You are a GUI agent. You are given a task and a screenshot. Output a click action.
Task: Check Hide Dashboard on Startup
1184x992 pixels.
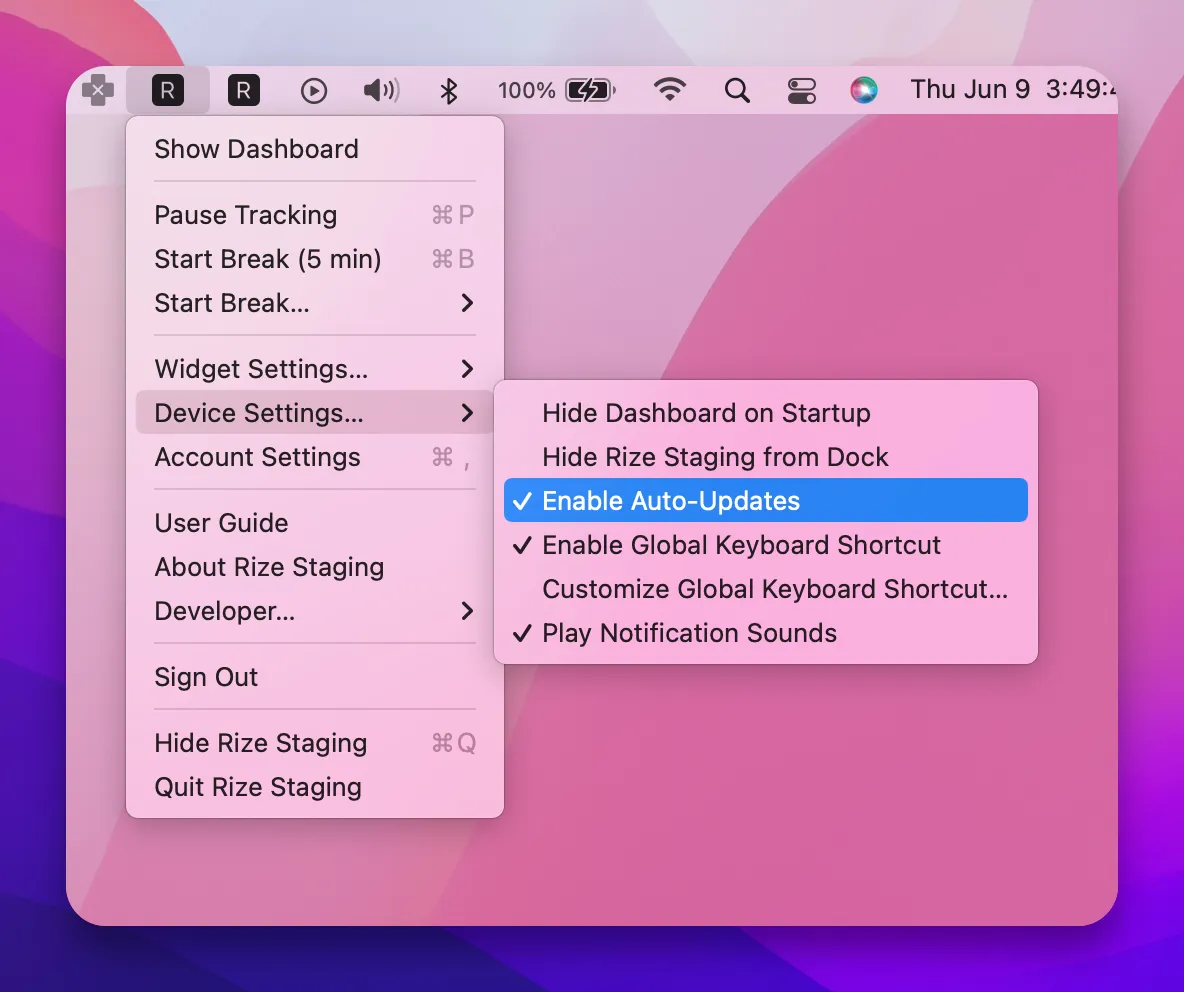click(x=766, y=413)
